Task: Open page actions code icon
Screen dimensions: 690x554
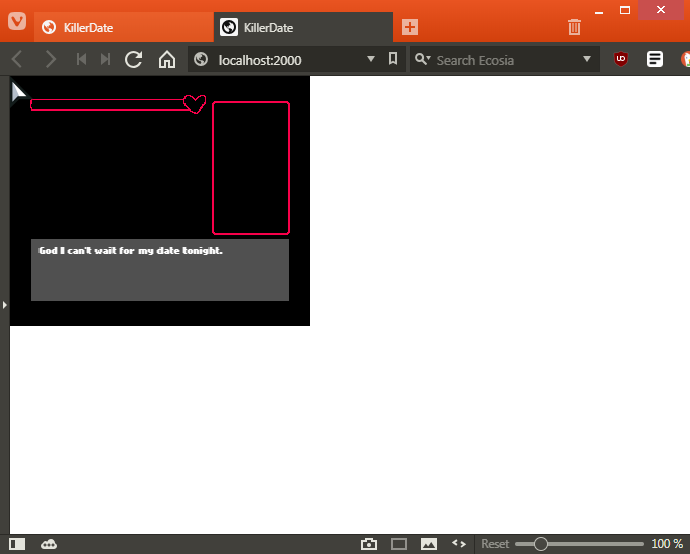Action: (459, 544)
